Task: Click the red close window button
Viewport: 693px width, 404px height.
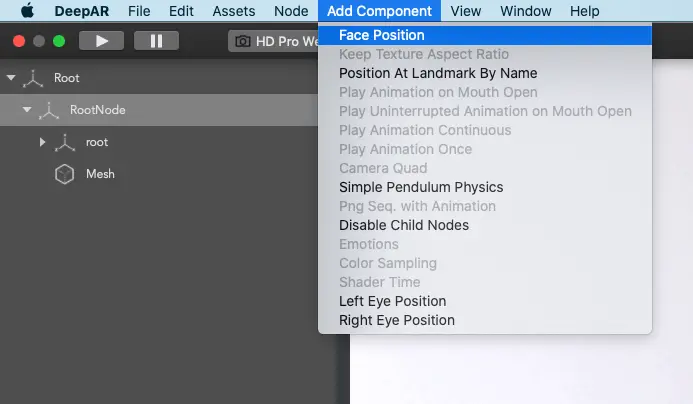Action: click(x=19, y=41)
